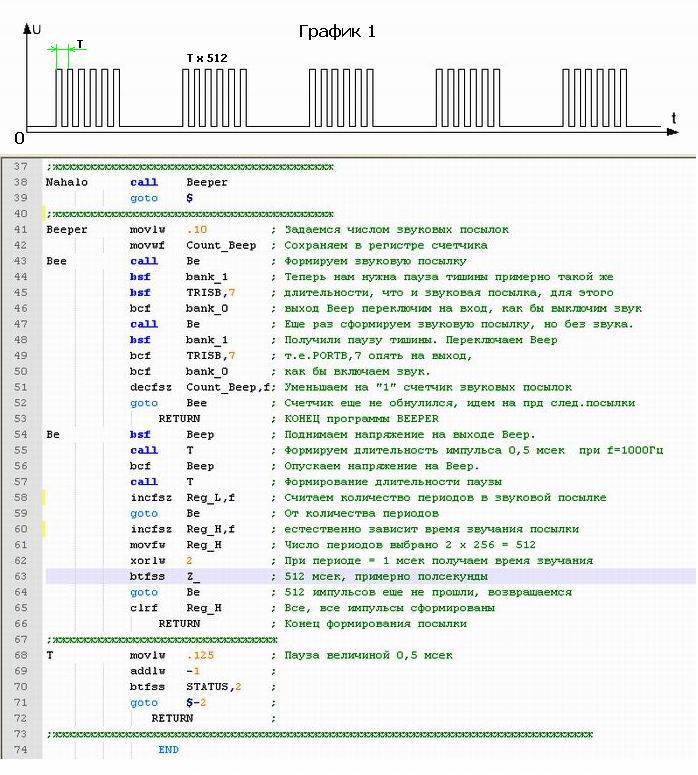This screenshot has width=698, height=775.
Task: Select gutter line number 73
Action: [x=21, y=733]
